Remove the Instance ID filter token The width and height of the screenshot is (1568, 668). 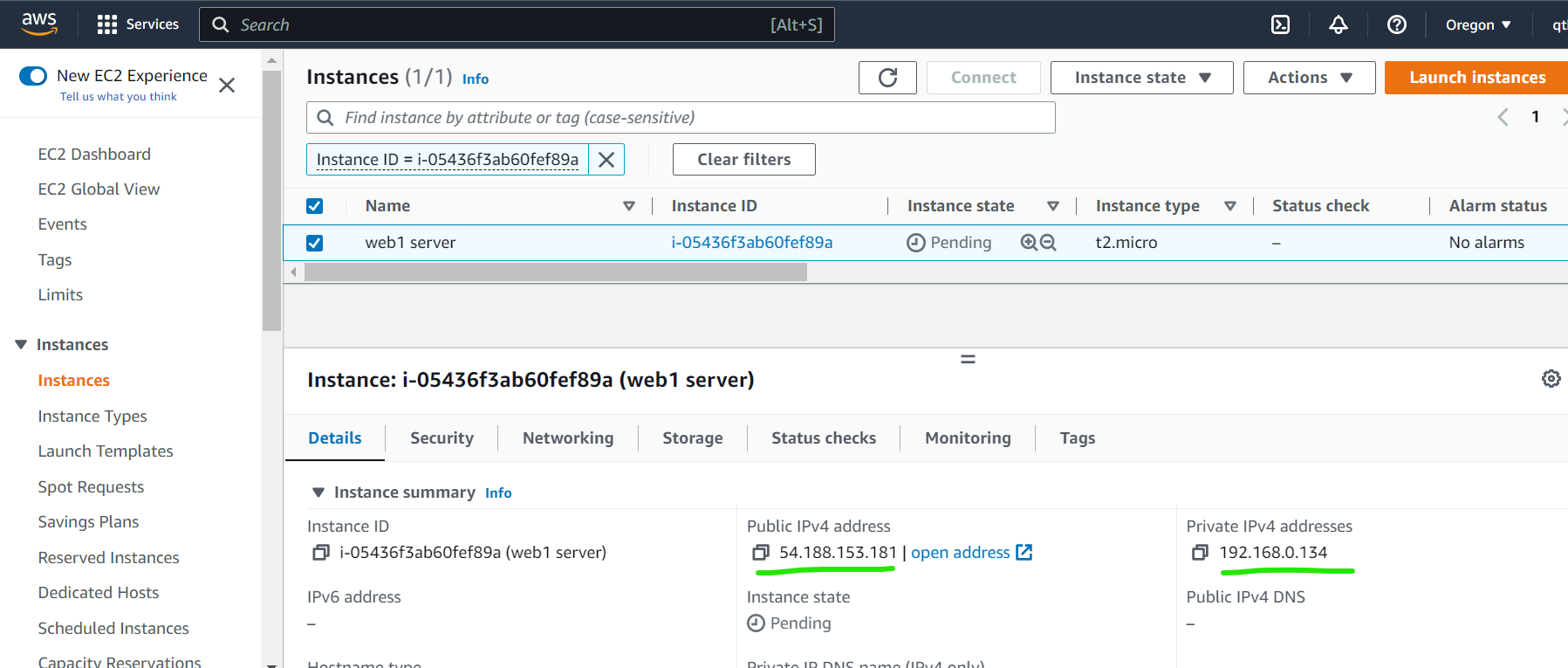(606, 160)
